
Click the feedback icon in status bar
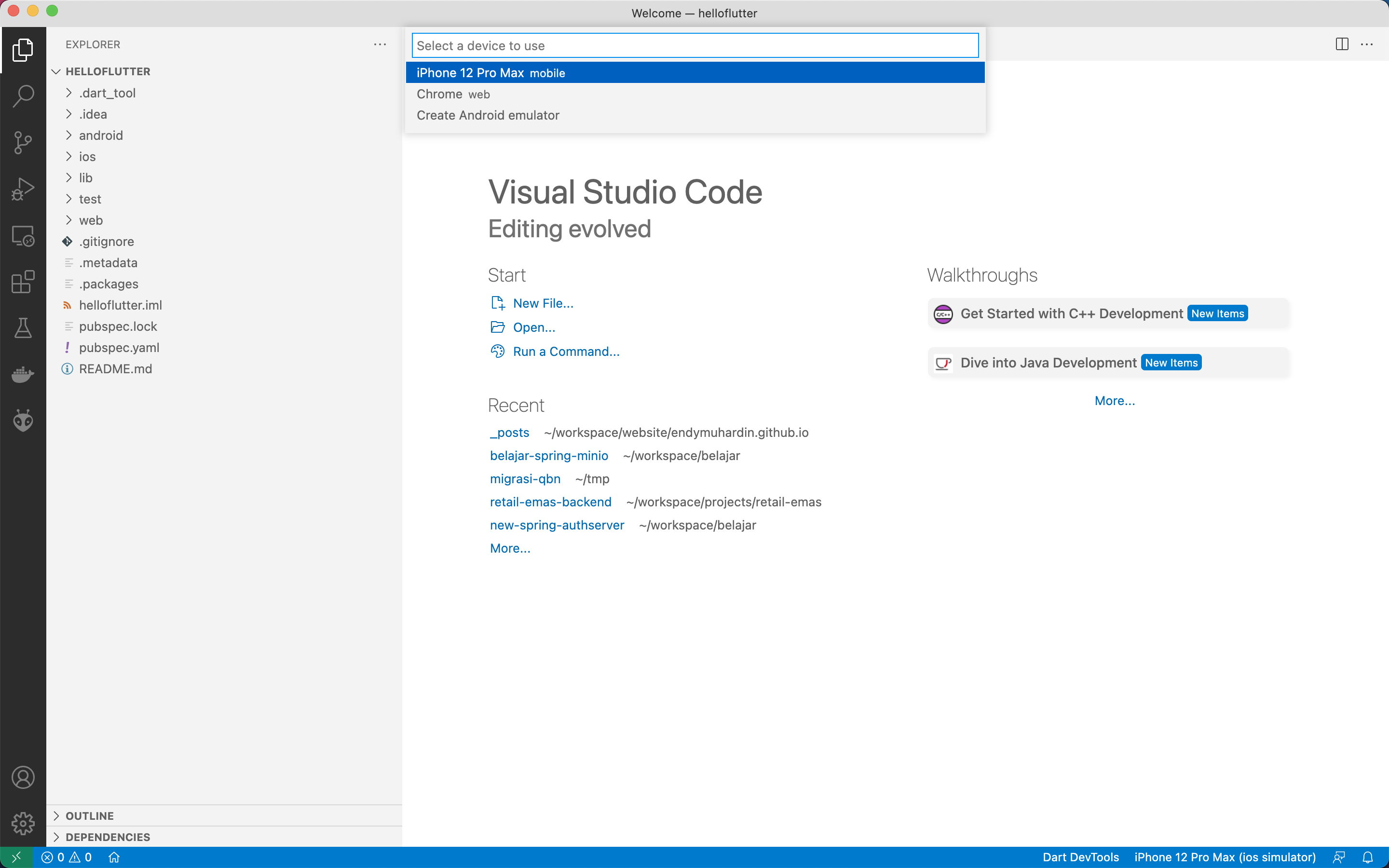coord(1338,857)
